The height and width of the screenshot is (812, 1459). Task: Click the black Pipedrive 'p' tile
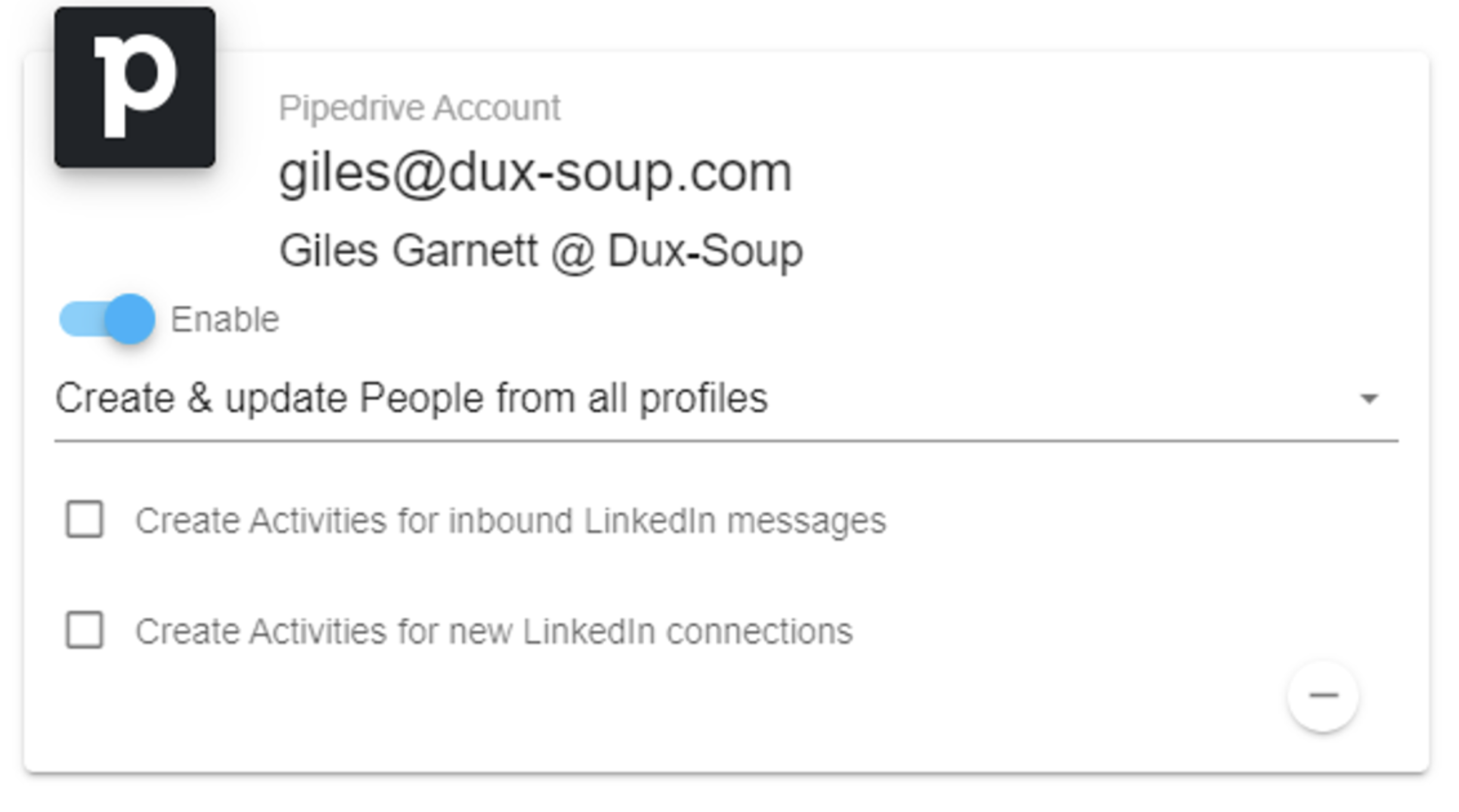[135, 87]
